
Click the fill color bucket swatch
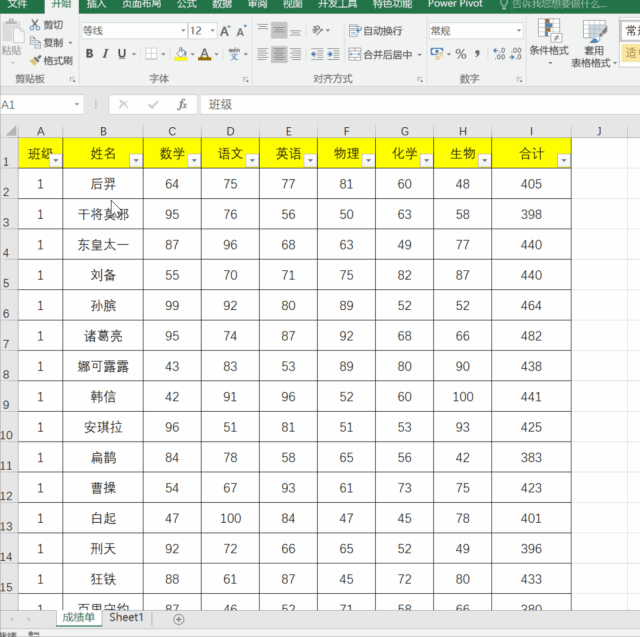(181, 54)
